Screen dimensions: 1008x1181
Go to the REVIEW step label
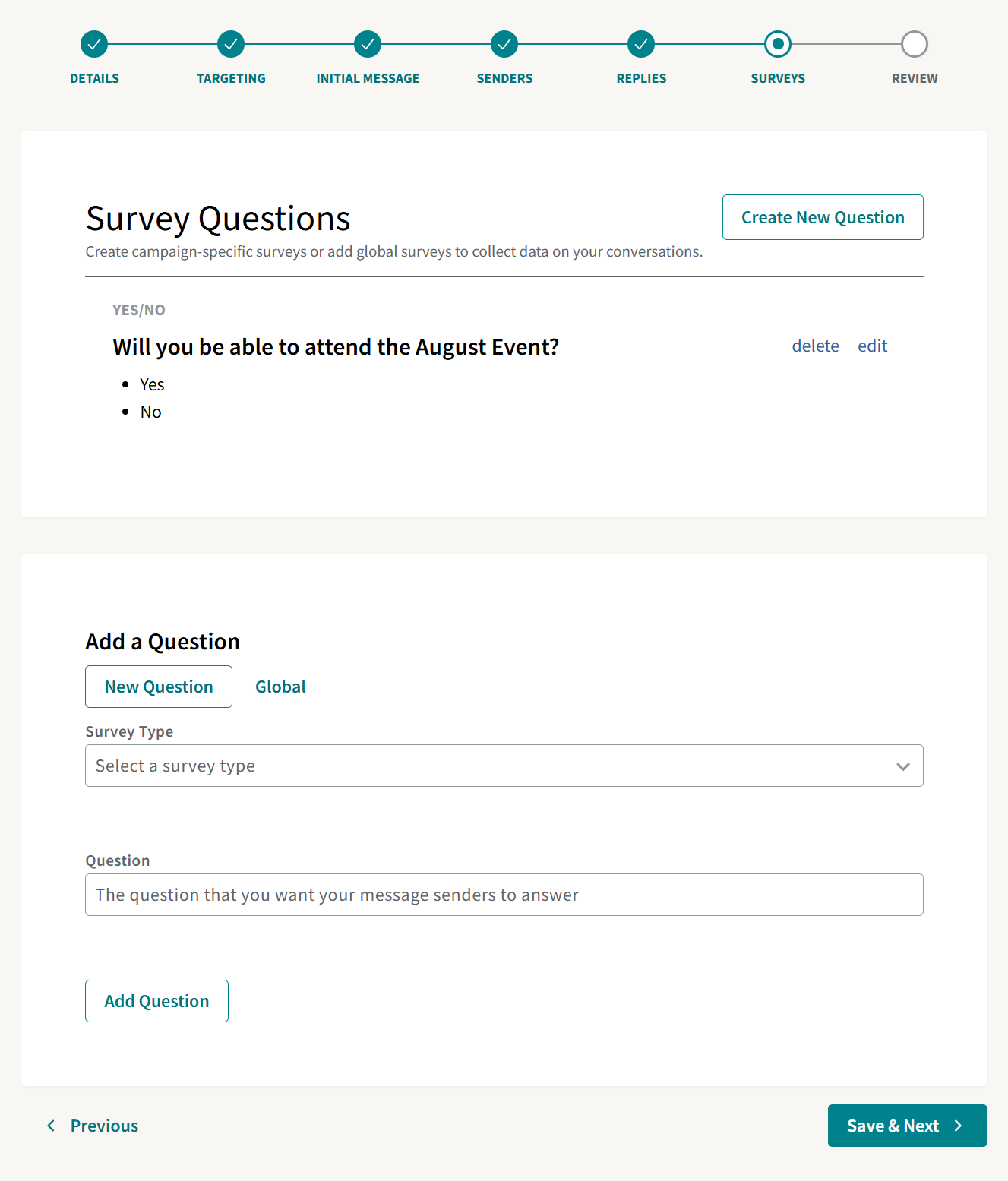tap(915, 78)
